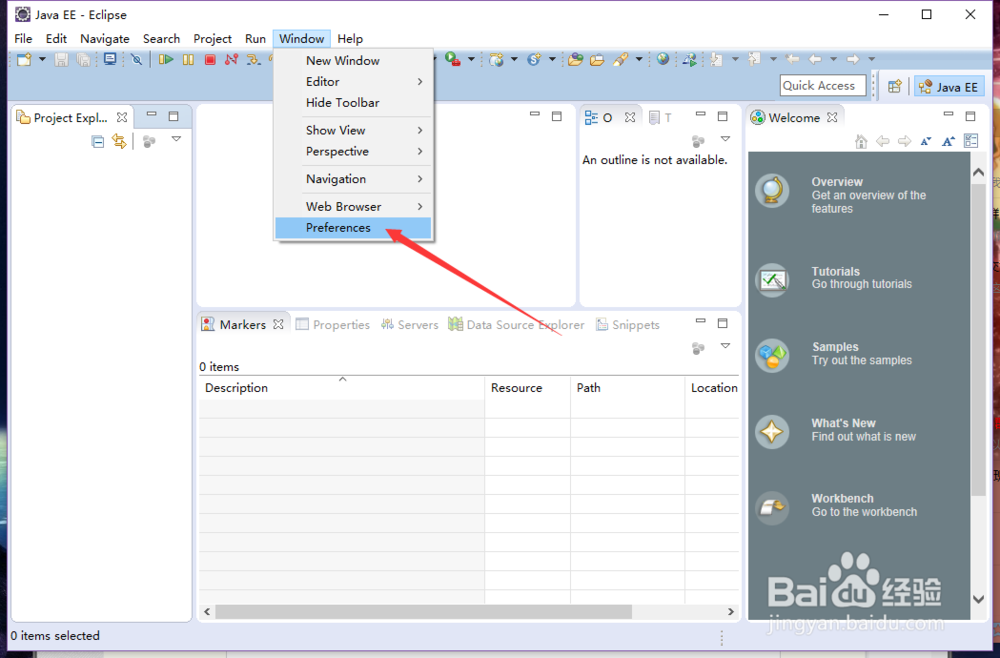Choose New Window in the Window menu
Viewport: 1000px width, 658px height.
[x=353, y=61]
